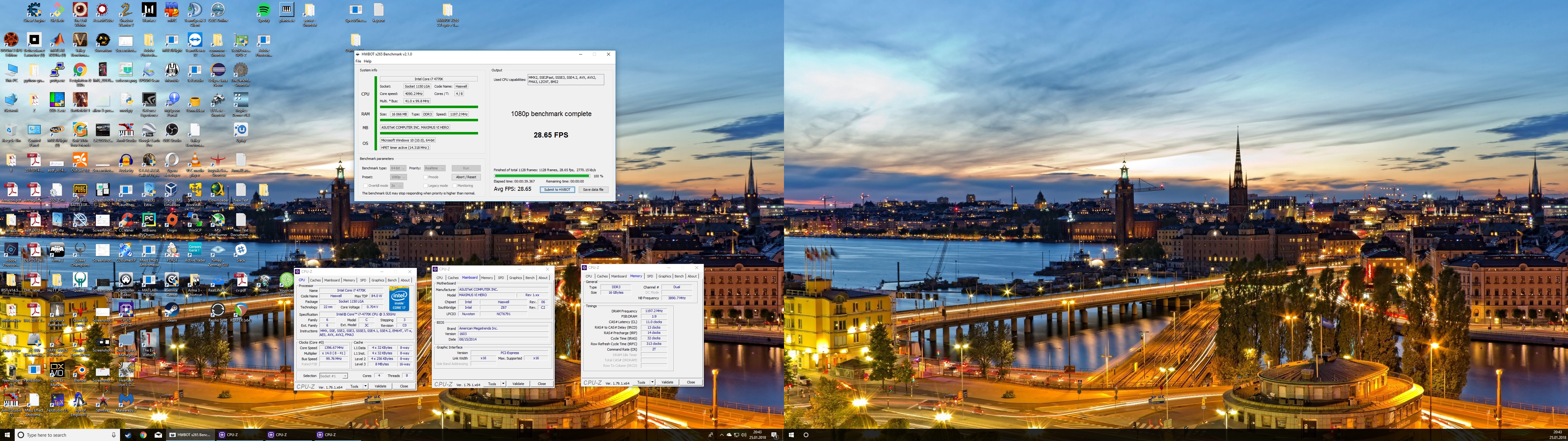Click Save data file button

point(593,190)
